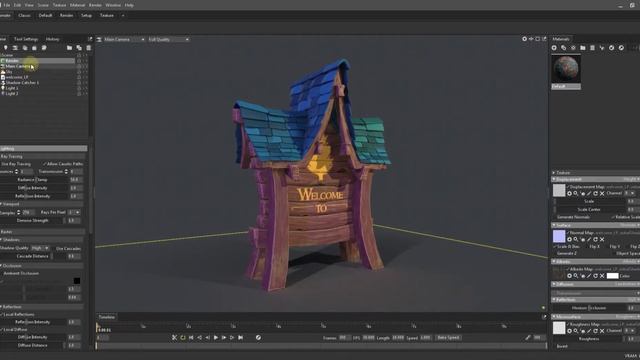Screen dimensions: 640x360
Task: Open Roughness Map texture settings gear
Action: [x=569, y=331]
